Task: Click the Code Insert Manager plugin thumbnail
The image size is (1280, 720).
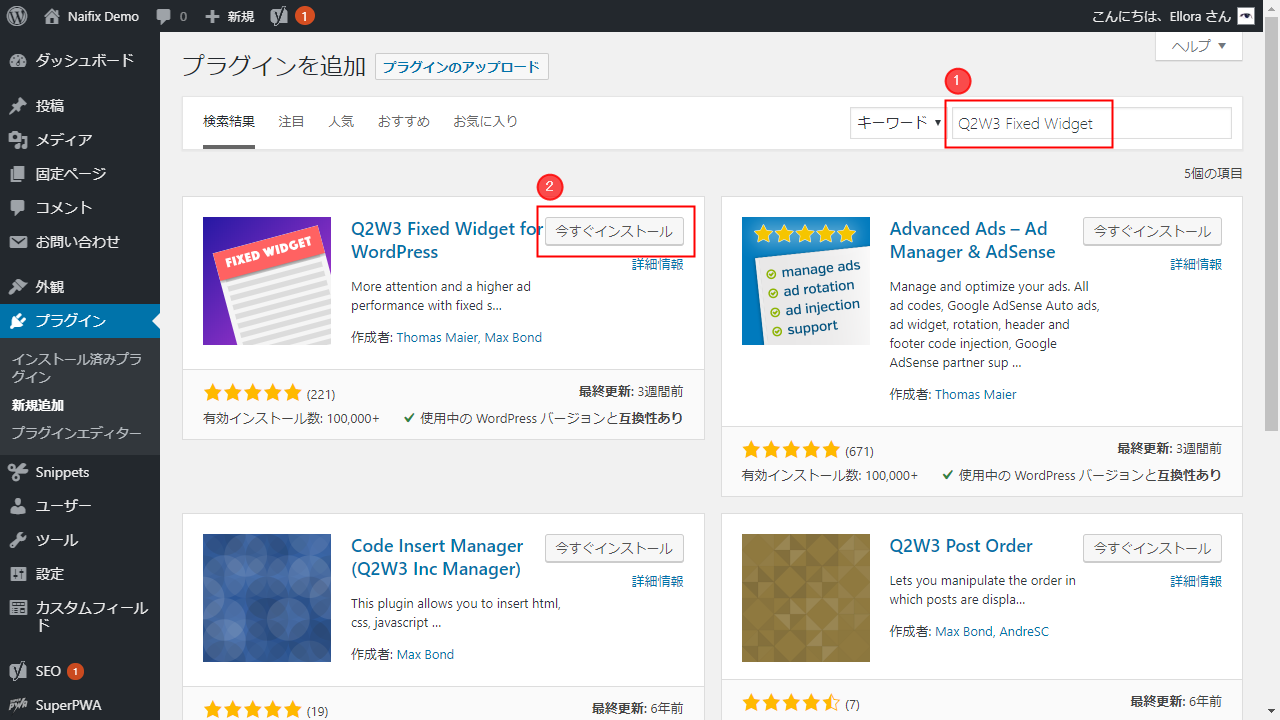Action: coord(267,598)
